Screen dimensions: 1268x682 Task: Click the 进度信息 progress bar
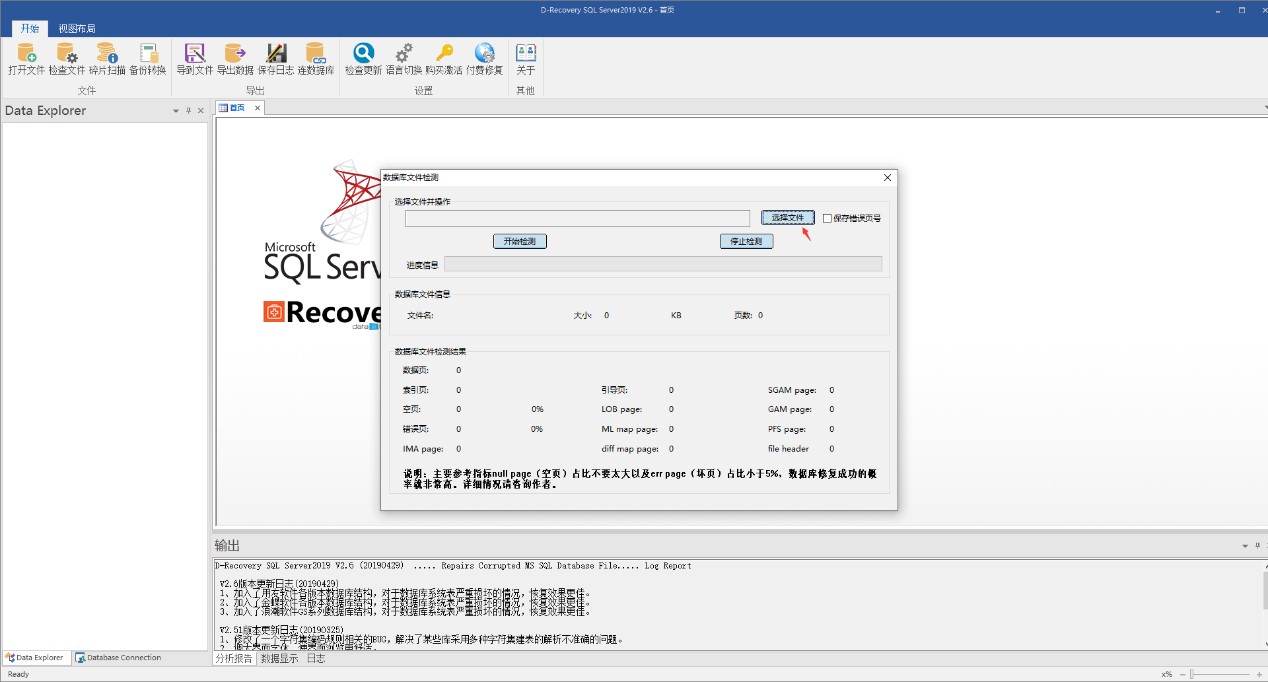point(663,264)
